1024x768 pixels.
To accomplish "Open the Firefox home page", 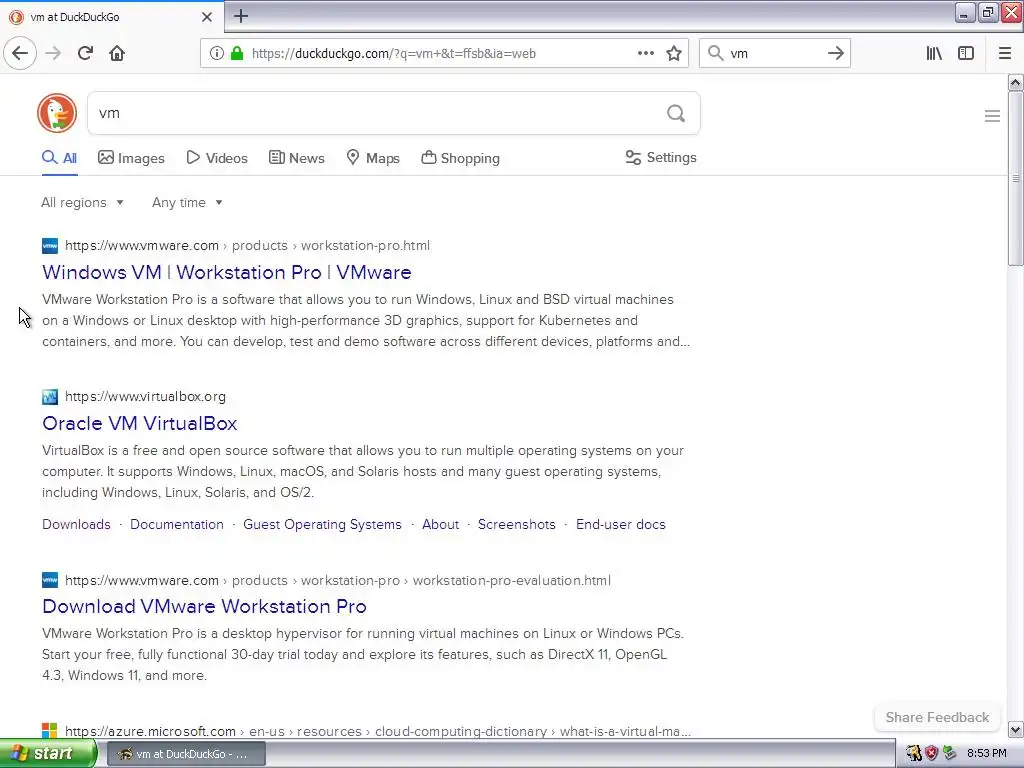I will pyautogui.click(x=117, y=54).
